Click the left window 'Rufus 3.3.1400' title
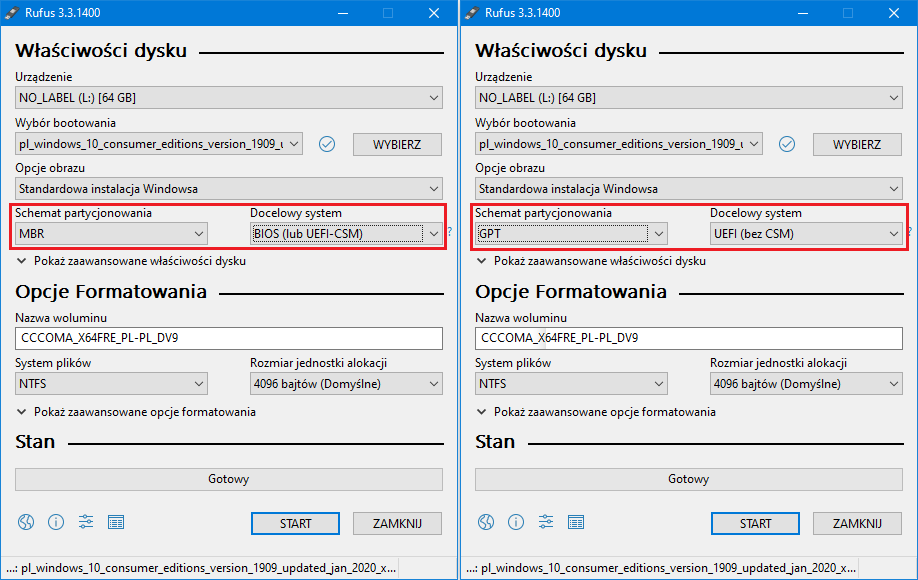The height and width of the screenshot is (580, 918). [63, 13]
